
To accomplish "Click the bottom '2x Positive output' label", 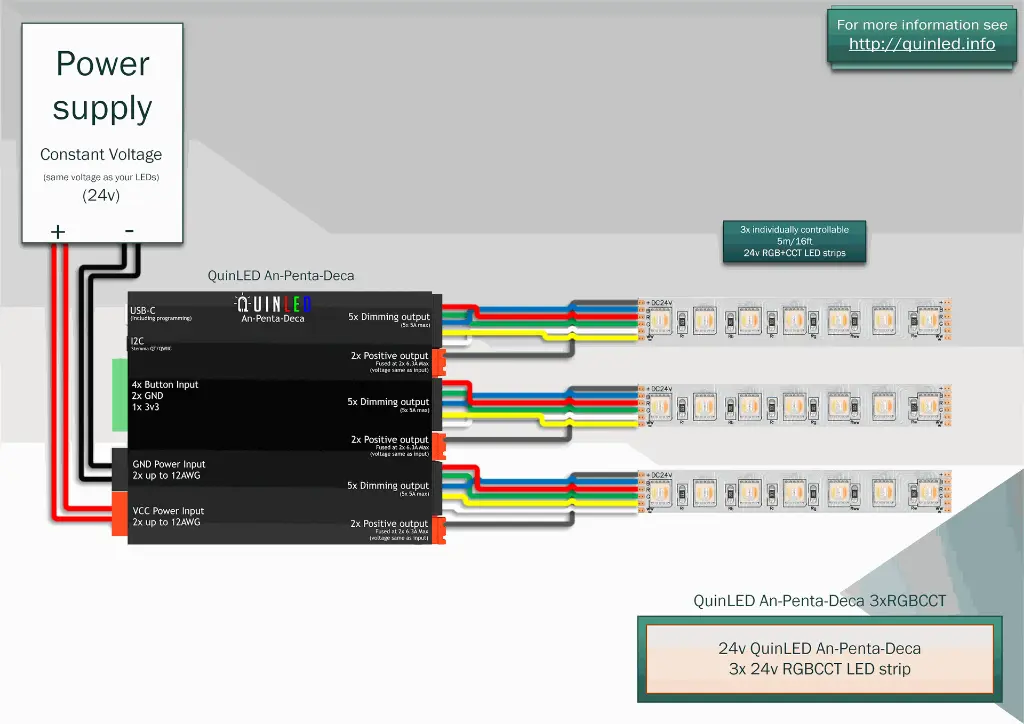I will pyautogui.click(x=389, y=524).
